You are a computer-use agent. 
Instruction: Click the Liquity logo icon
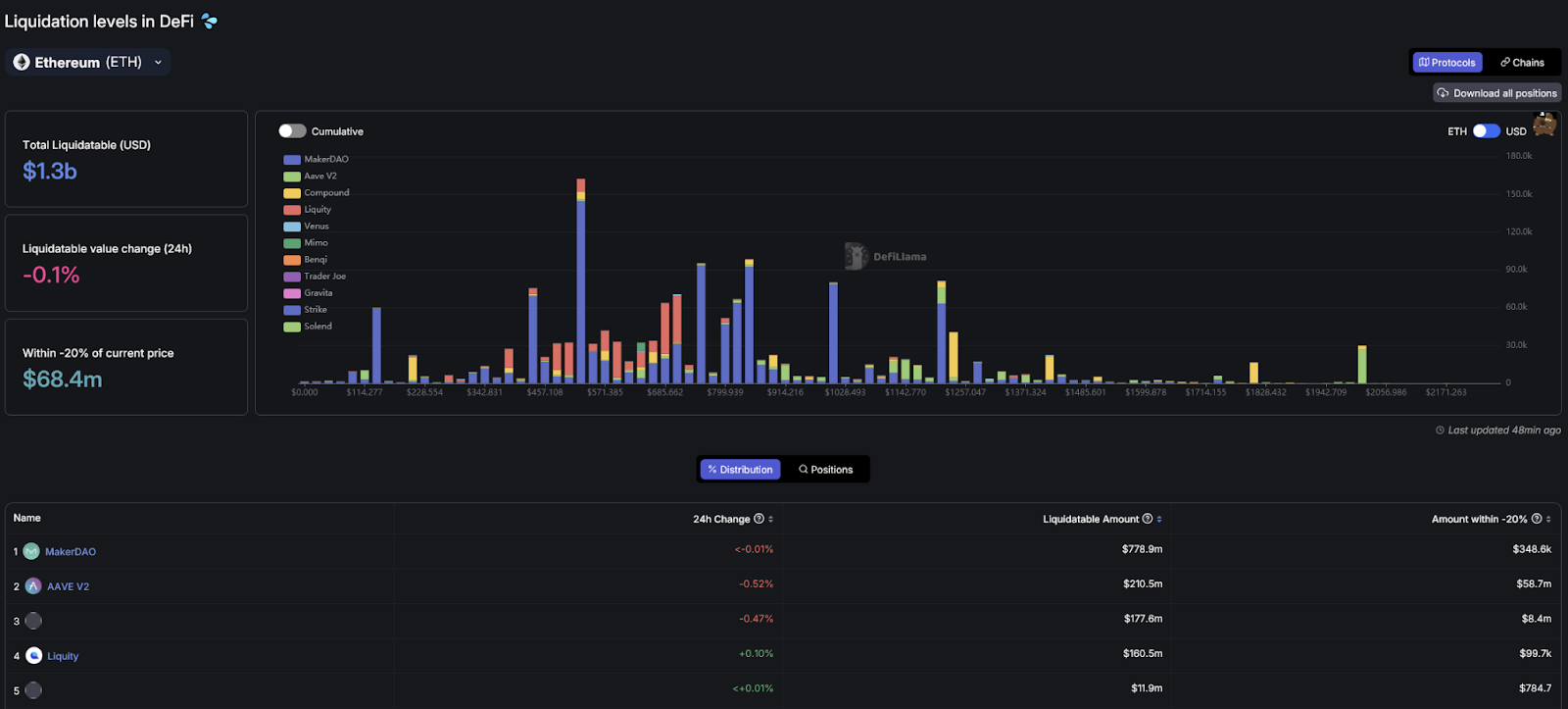point(34,655)
